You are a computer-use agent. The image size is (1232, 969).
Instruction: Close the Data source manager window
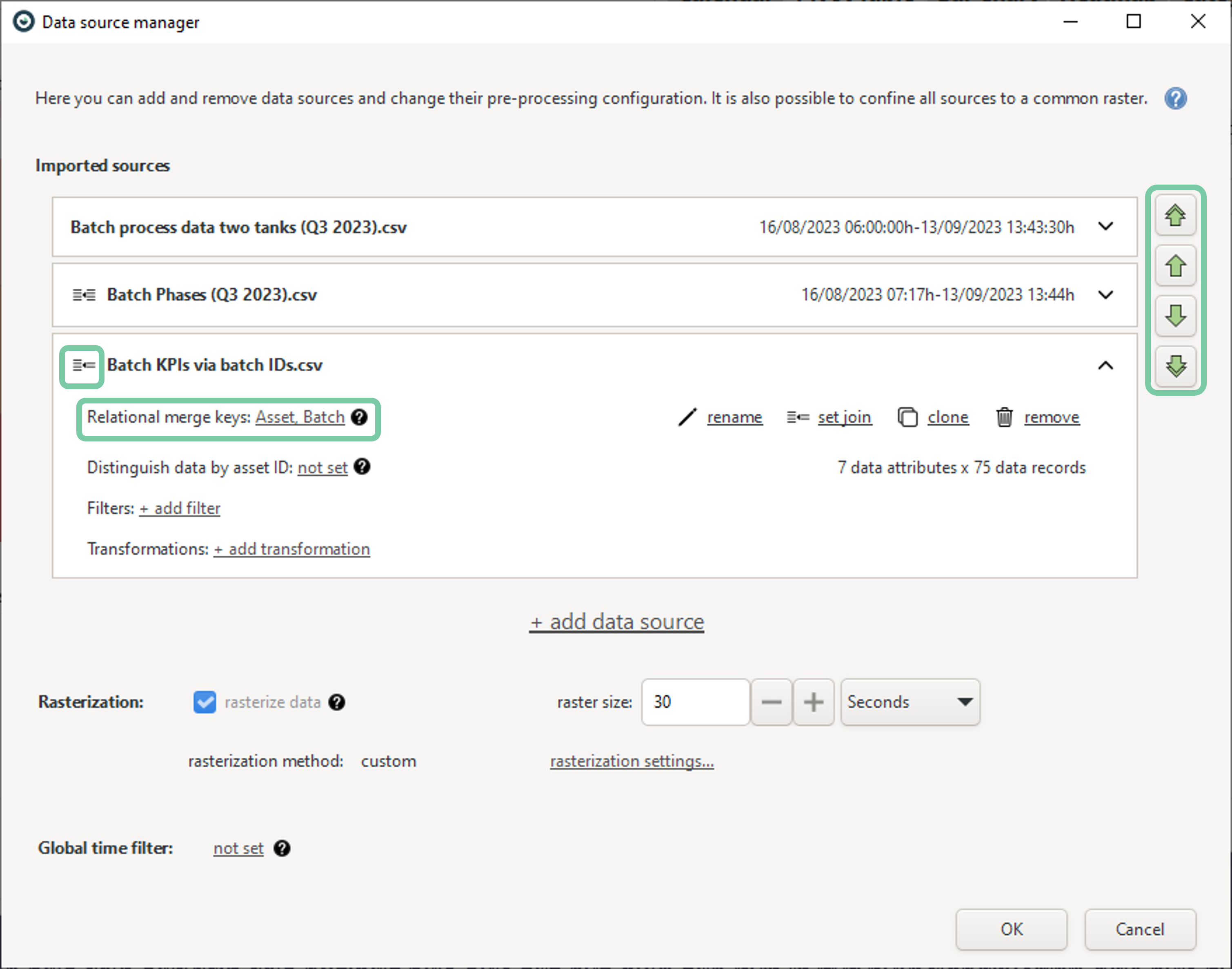coord(1198,22)
